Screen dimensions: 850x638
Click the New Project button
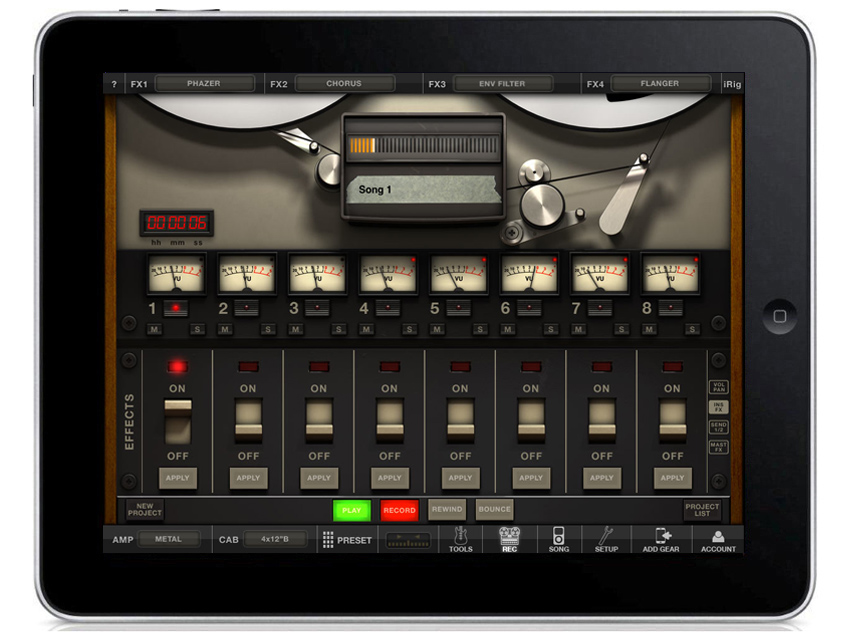[145, 510]
